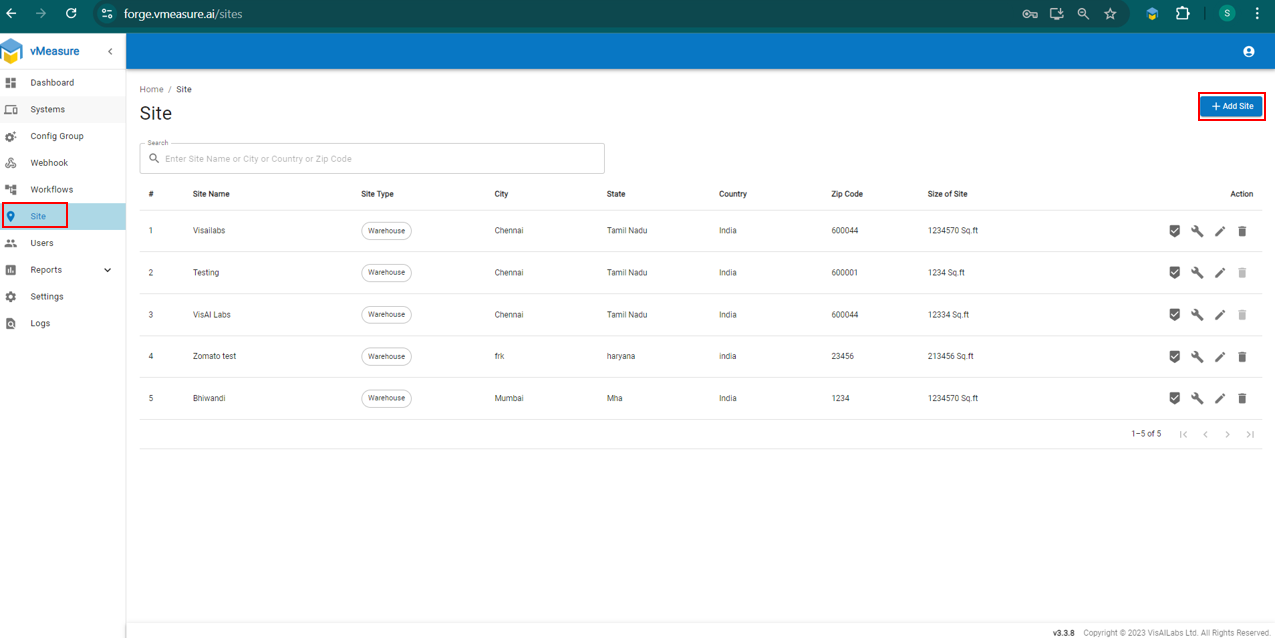Select the Bhiwandi site name
1275x638 pixels.
click(209, 398)
